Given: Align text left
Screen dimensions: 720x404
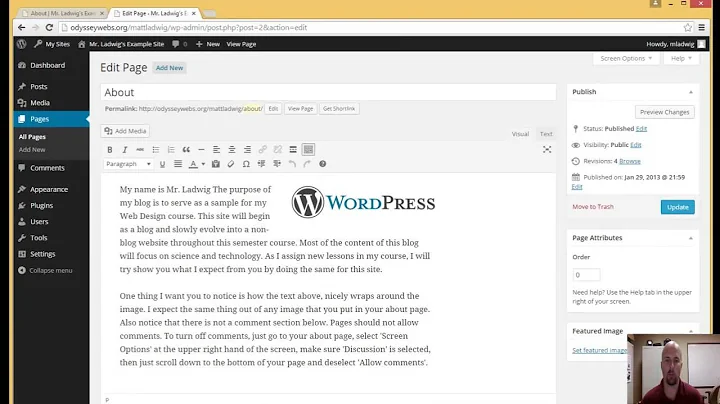Looking at the screenshot, I should [216, 150].
